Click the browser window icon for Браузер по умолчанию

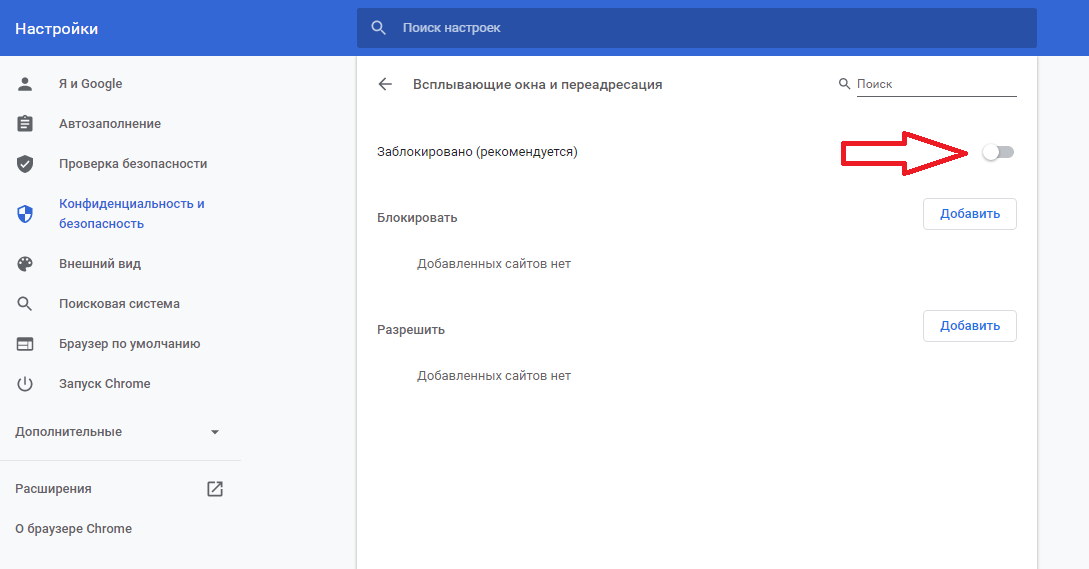point(25,344)
